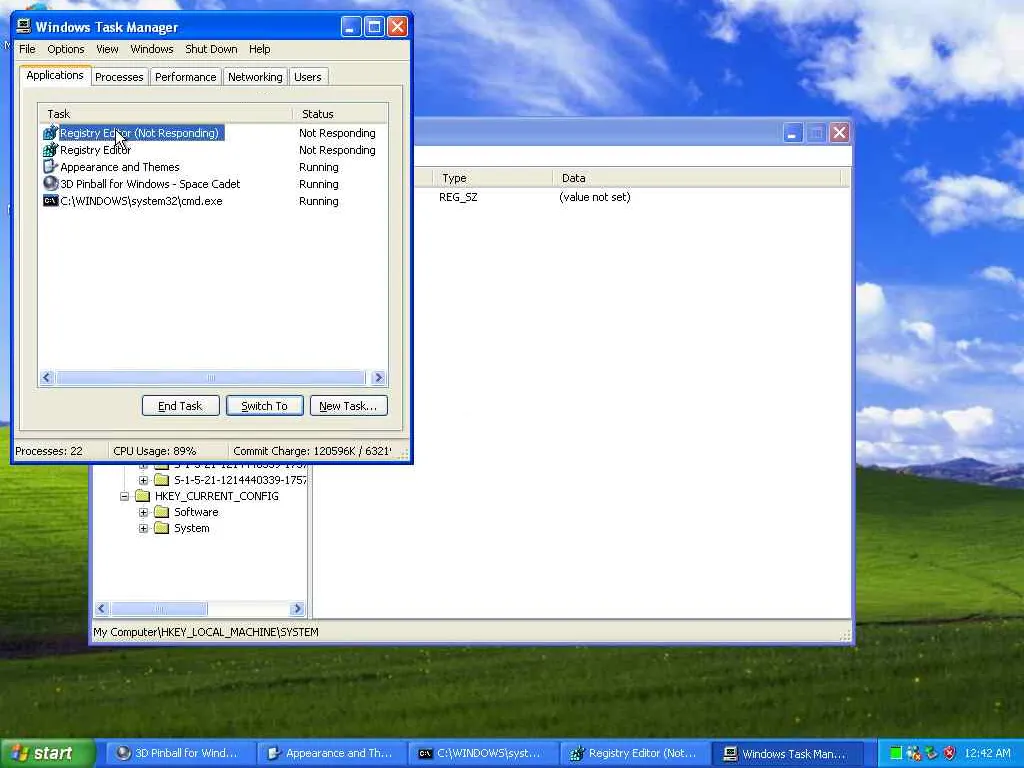Image resolution: width=1024 pixels, height=768 pixels.
Task: Switch to the Applications tab
Action: (55, 76)
